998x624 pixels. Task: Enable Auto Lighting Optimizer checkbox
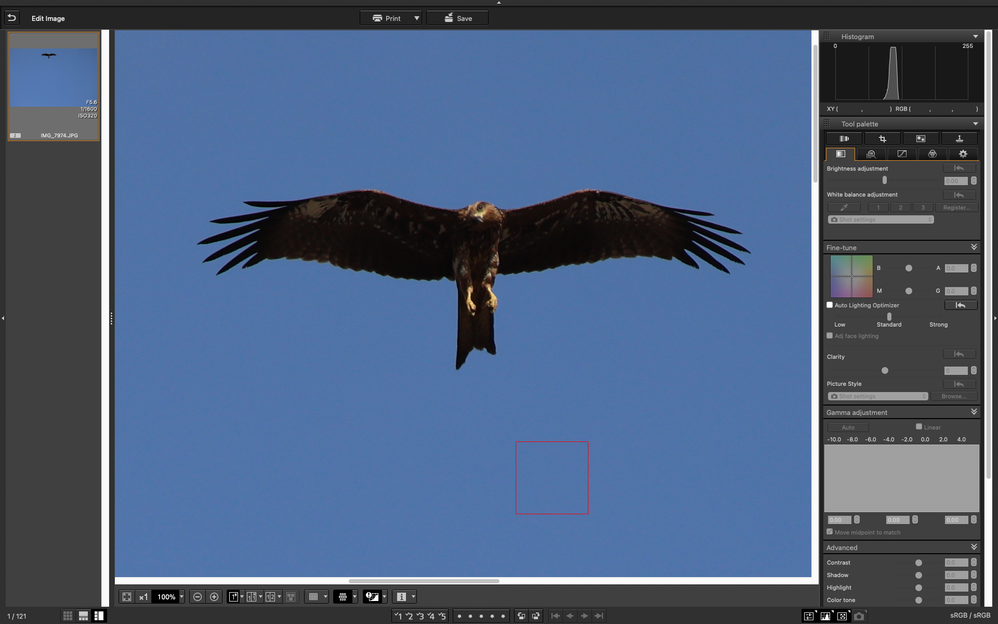(830, 305)
